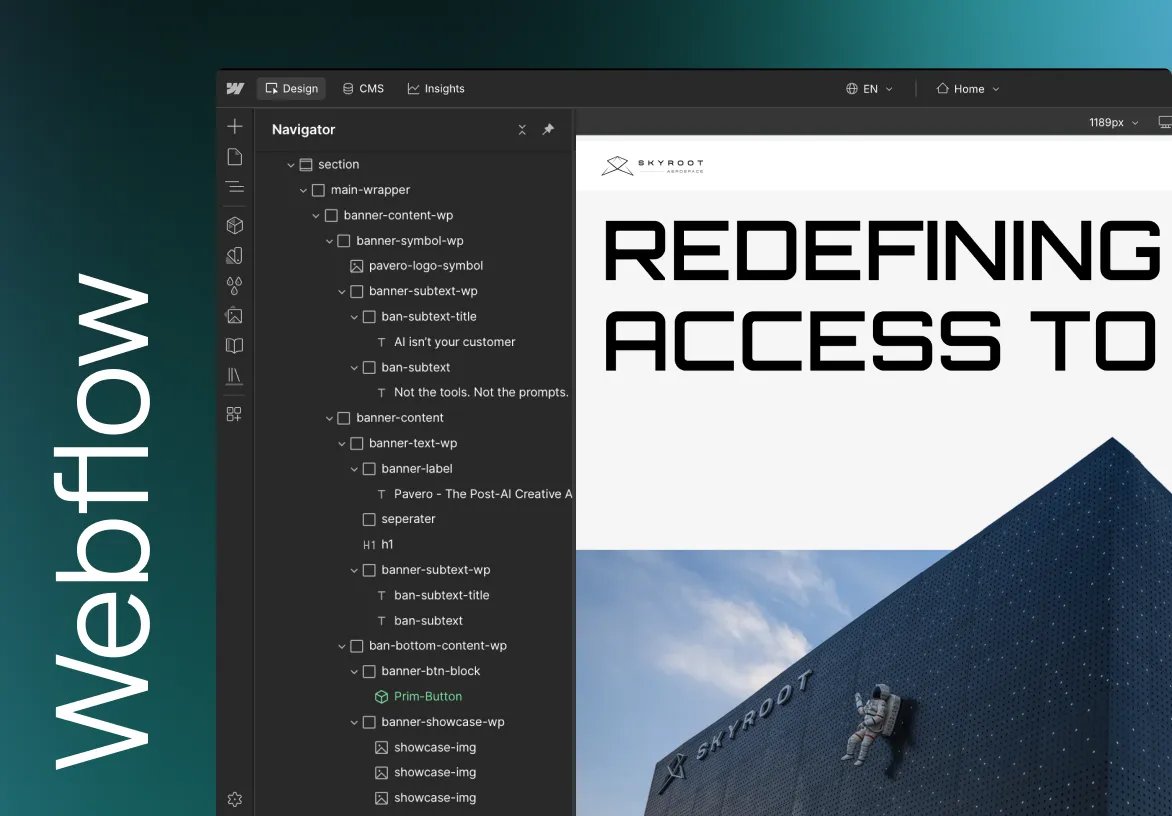This screenshot has width=1172, height=816.
Task: Pin the Navigator panel
Action: pyautogui.click(x=548, y=129)
